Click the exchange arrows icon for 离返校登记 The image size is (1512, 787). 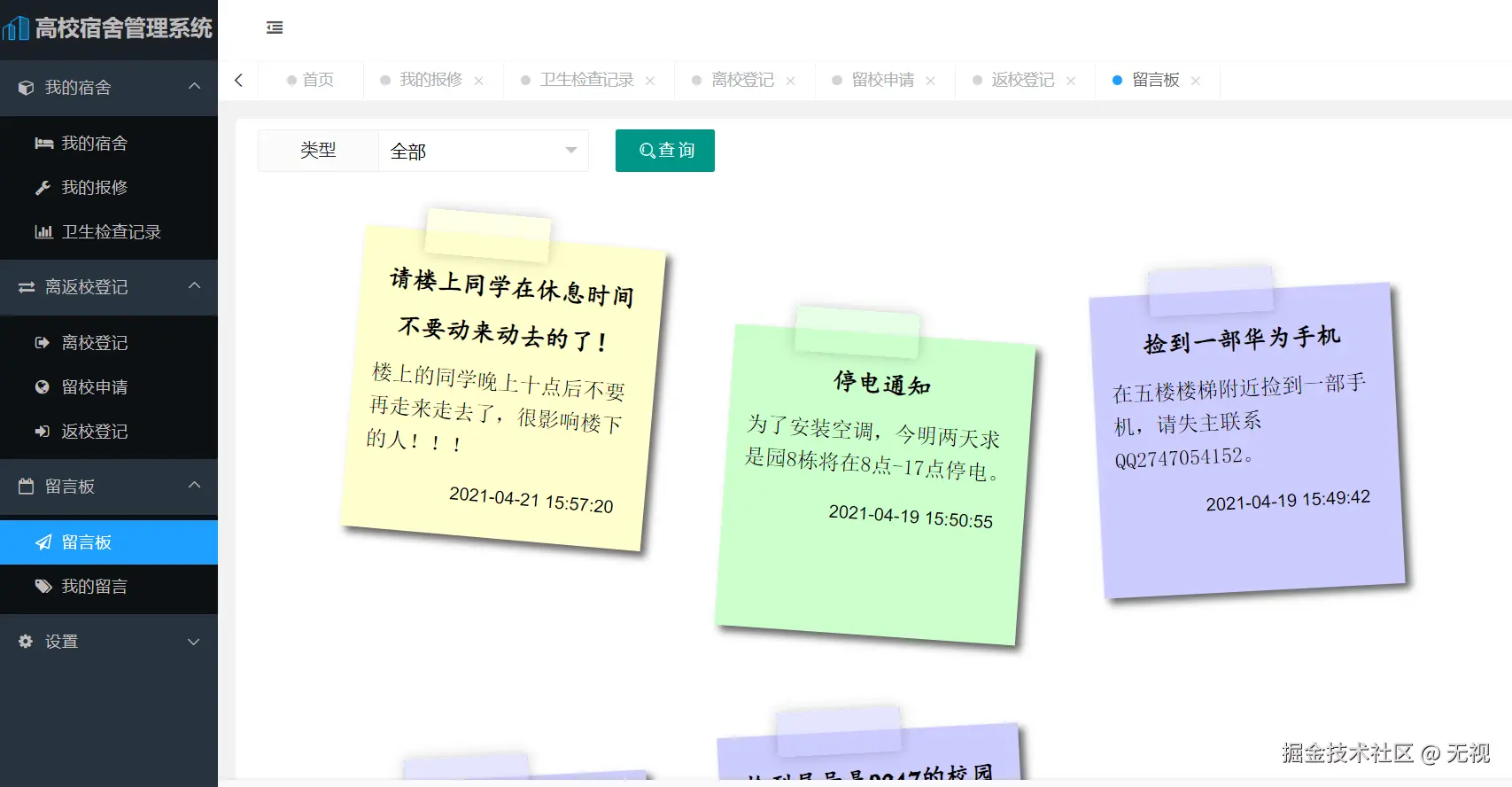point(27,287)
